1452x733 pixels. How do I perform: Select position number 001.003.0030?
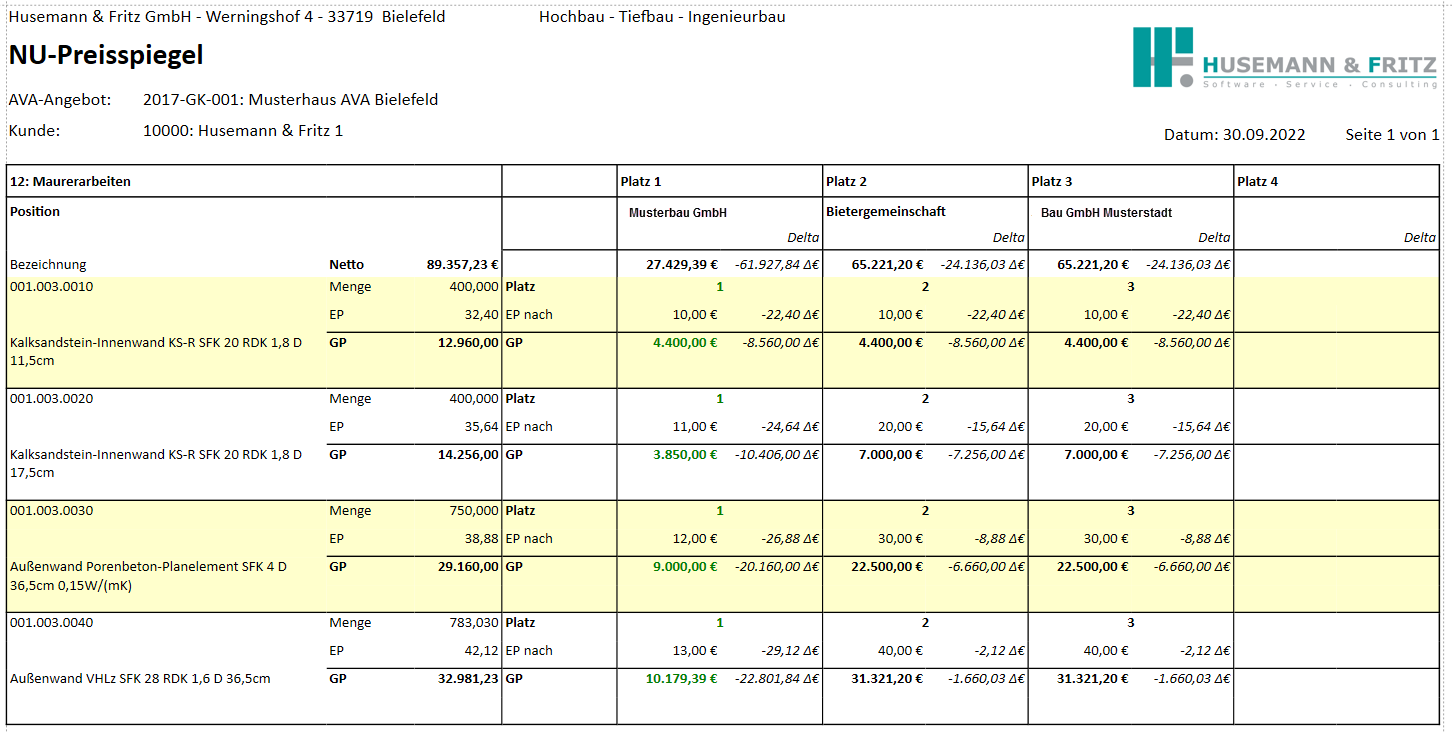(52, 511)
